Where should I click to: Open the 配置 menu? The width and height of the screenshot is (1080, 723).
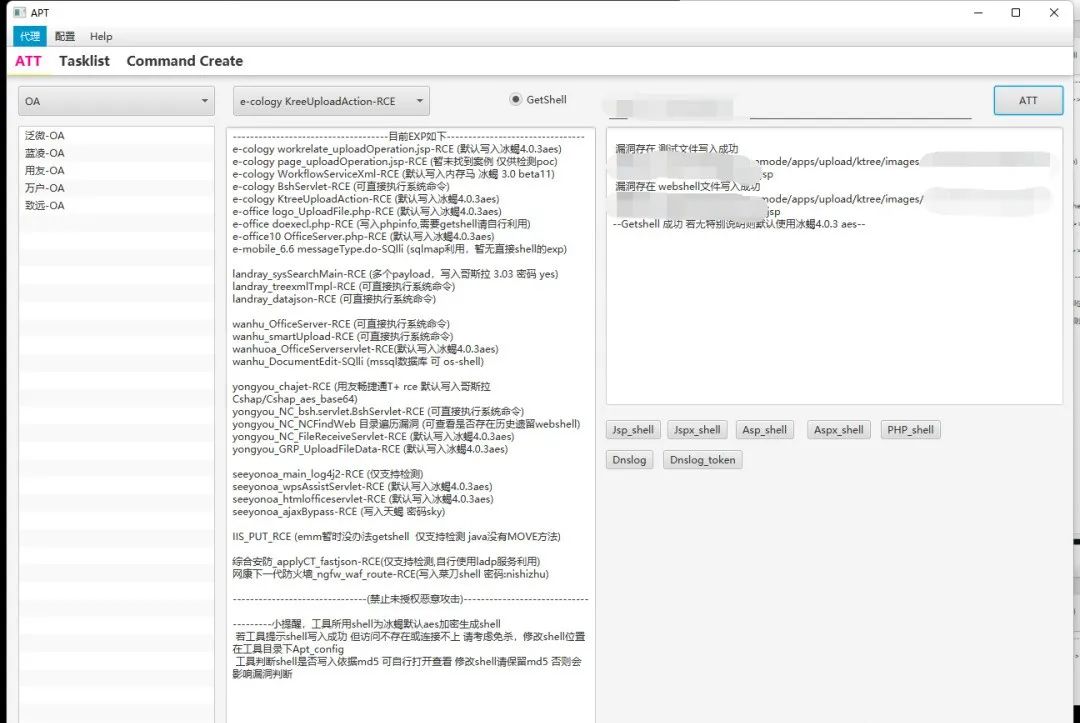(x=65, y=36)
